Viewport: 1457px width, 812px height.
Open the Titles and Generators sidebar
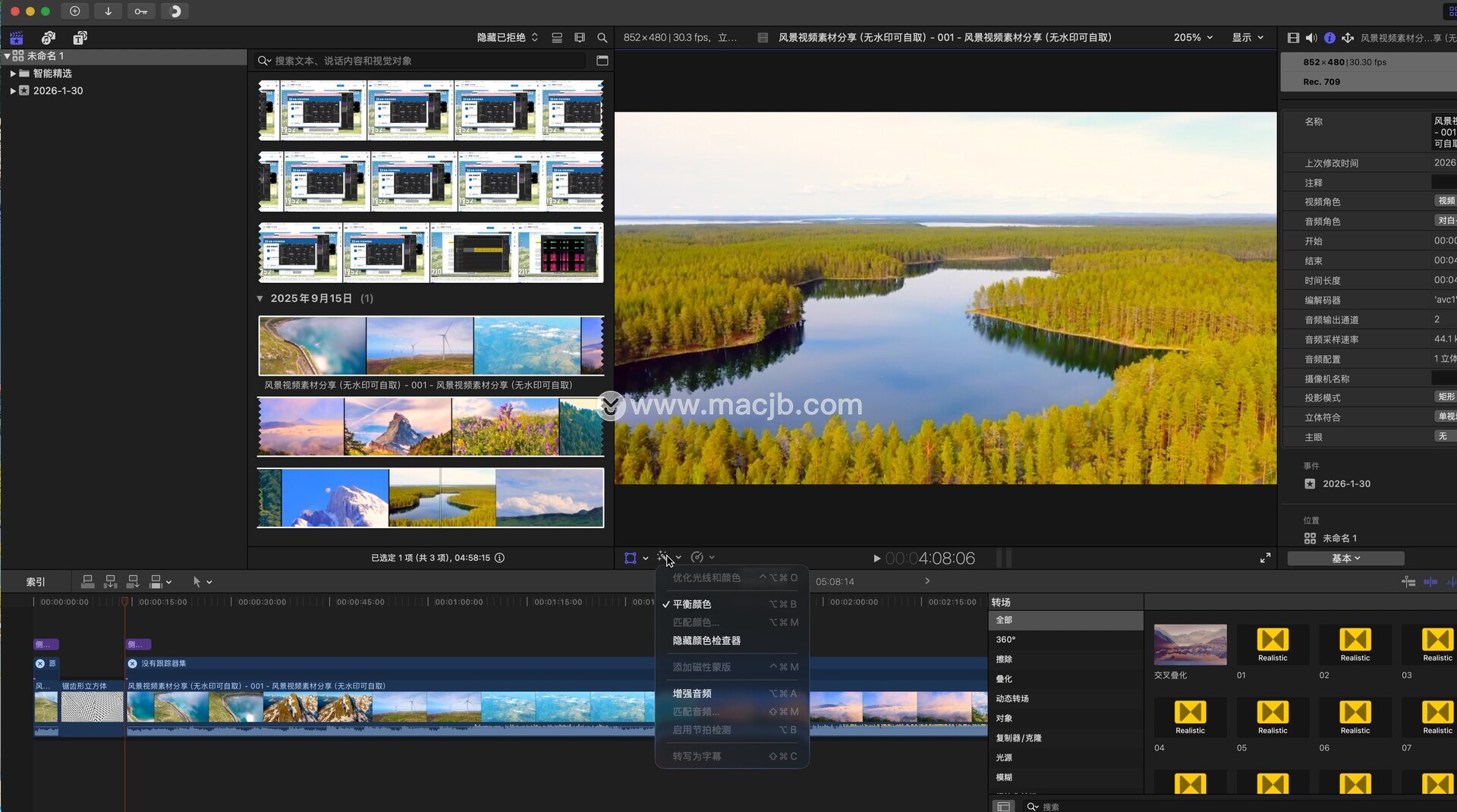(x=80, y=38)
